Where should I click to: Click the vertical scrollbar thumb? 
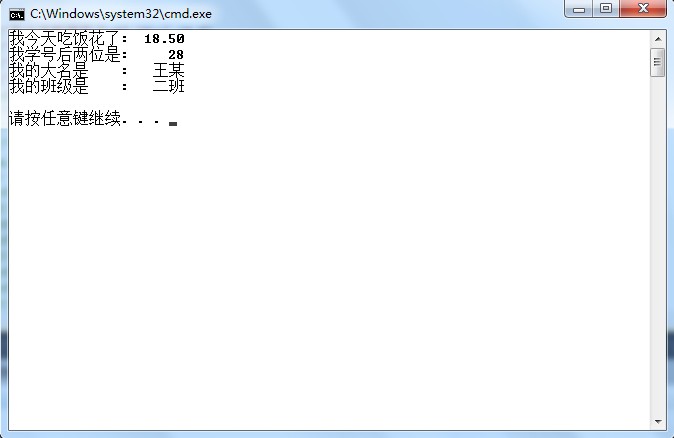tap(658, 62)
